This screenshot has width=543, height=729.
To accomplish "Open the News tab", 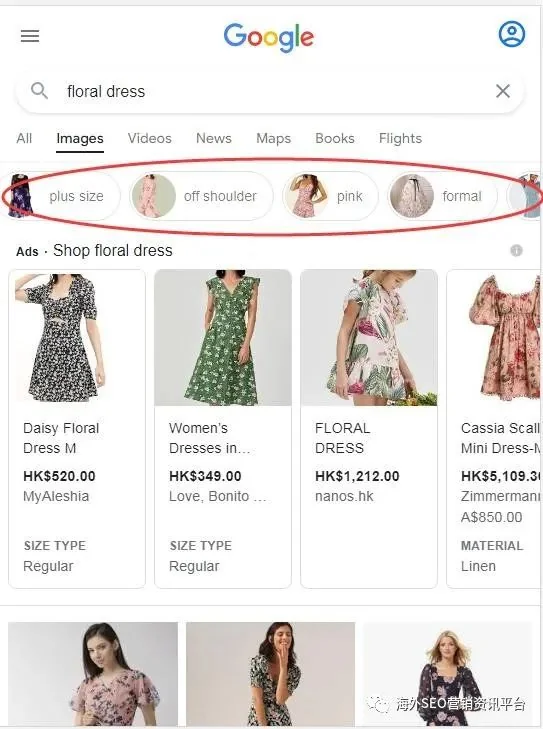I will pos(214,139).
